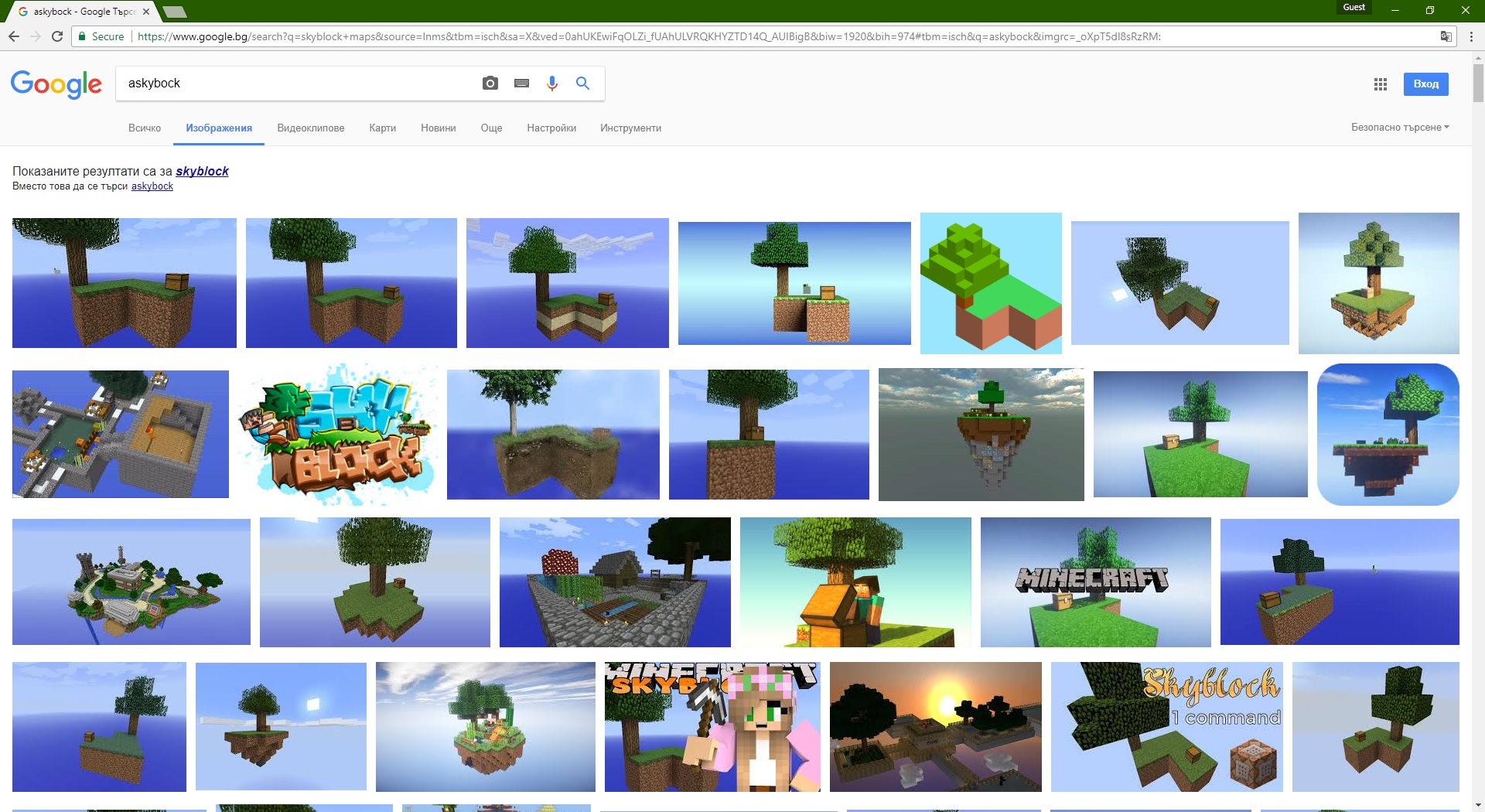Open the Карти tab

point(383,128)
